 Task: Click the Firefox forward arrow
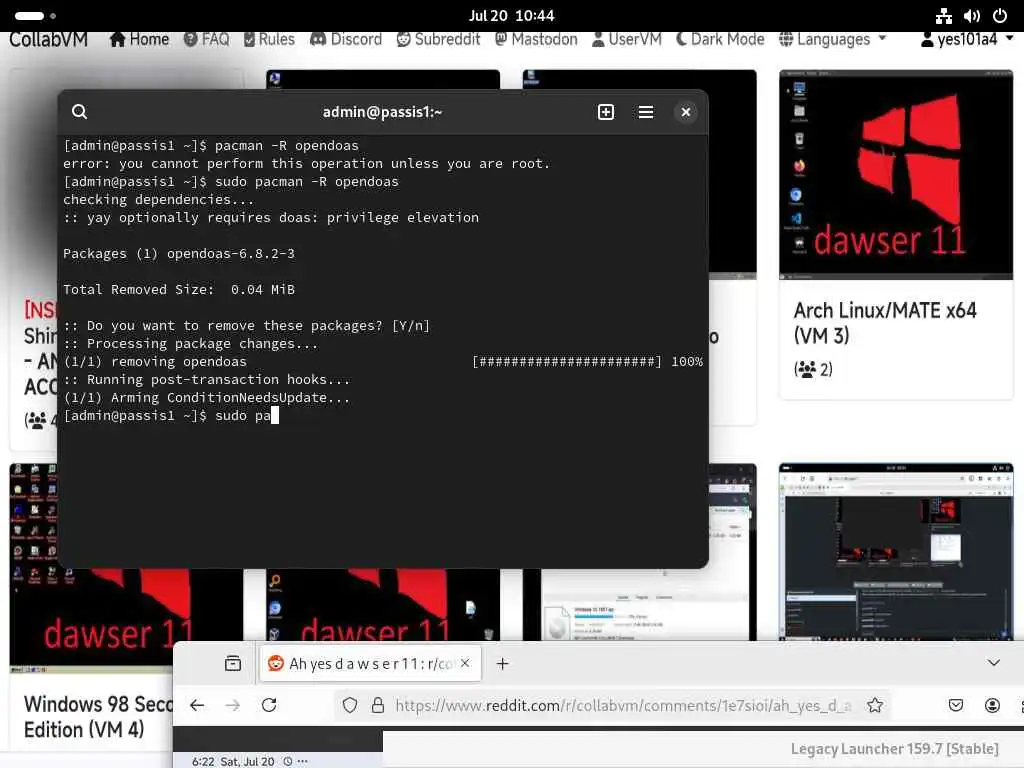[x=232, y=705]
